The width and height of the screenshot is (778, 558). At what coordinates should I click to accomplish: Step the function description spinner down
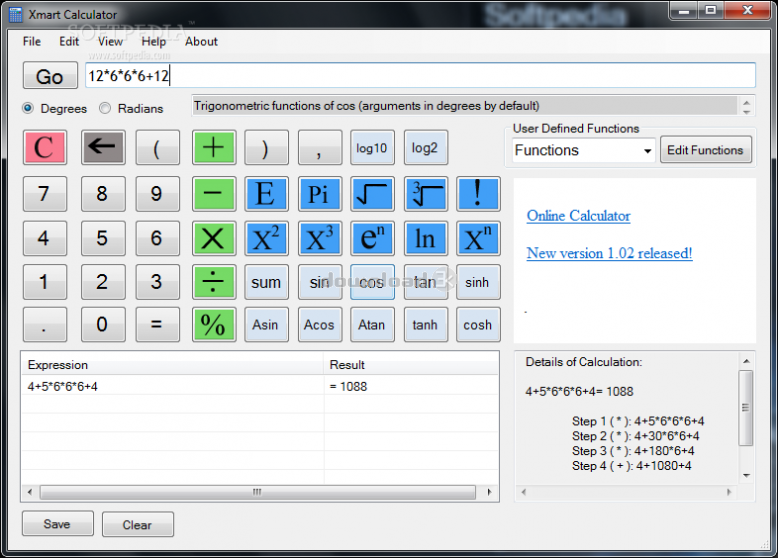click(x=746, y=112)
